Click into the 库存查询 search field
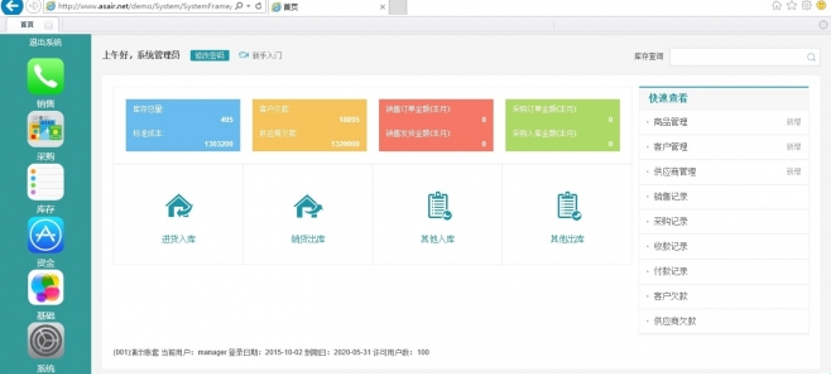The image size is (837, 374). pyautogui.click(x=745, y=57)
